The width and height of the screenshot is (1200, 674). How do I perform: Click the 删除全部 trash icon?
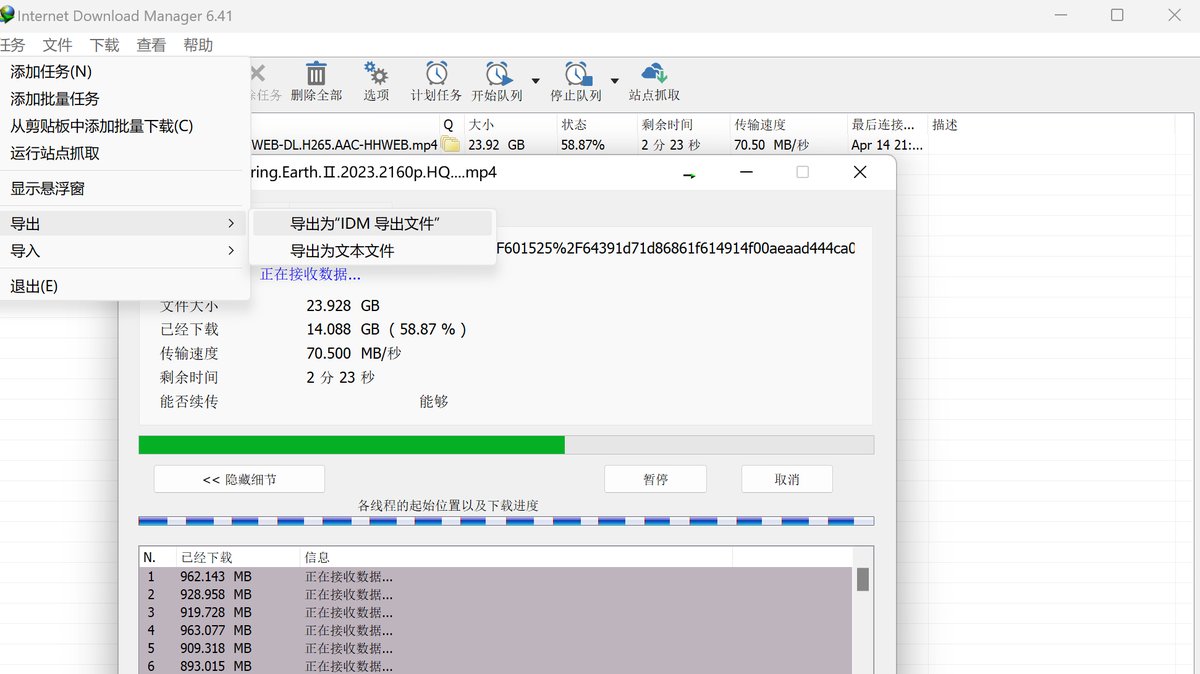click(316, 74)
